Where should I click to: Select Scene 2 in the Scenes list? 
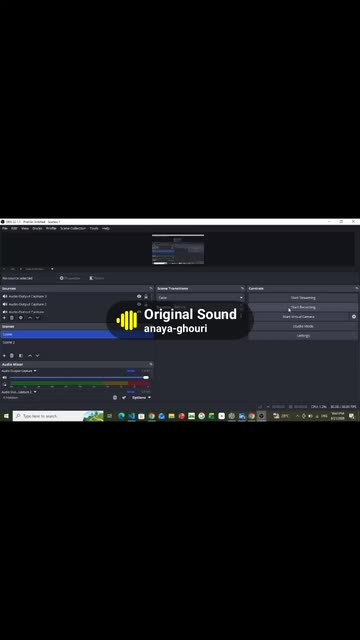[77, 342]
